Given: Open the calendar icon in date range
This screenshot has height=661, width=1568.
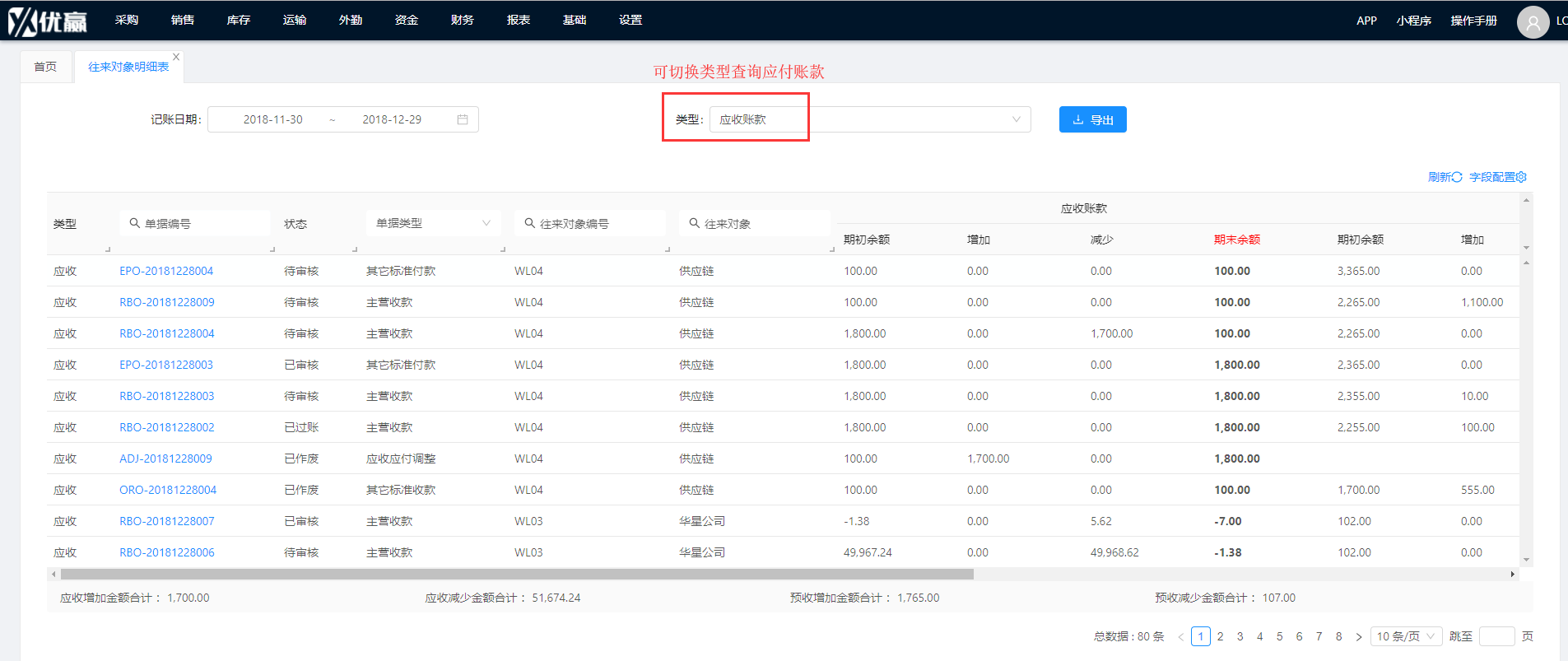Looking at the screenshot, I should pyautogui.click(x=463, y=119).
